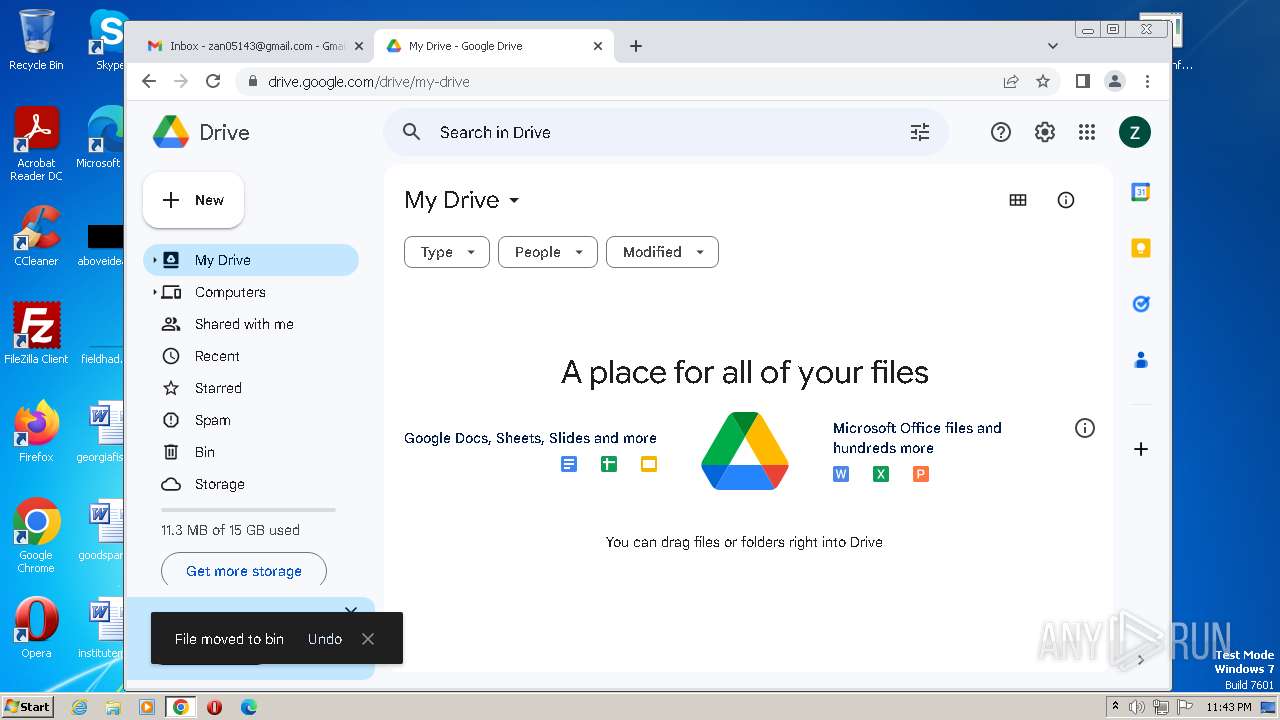Open CCleaner desktop shortcut

coord(36,236)
